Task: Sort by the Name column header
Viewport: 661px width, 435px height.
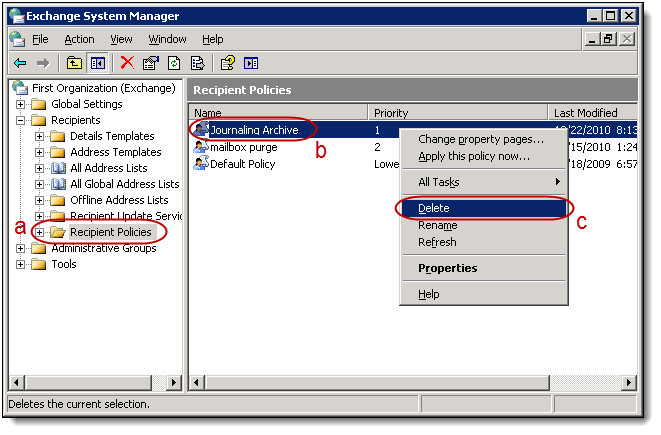Action: click(278, 113)
